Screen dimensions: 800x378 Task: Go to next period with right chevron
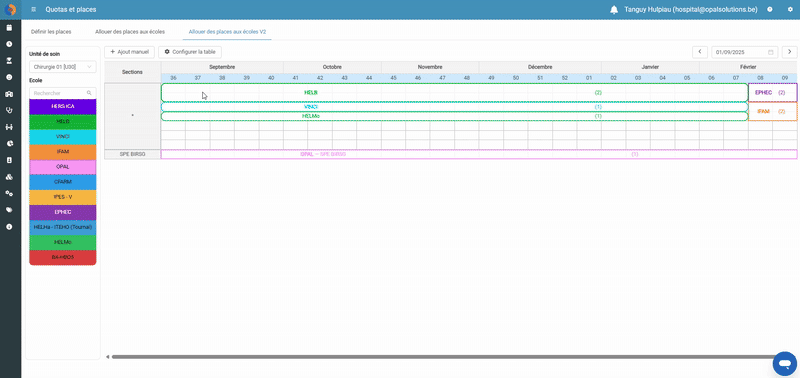(x=789, y=52)
